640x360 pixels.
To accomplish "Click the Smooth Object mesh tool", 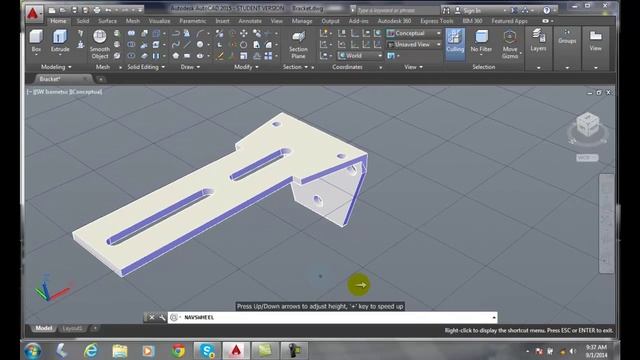I will [100, 44].
